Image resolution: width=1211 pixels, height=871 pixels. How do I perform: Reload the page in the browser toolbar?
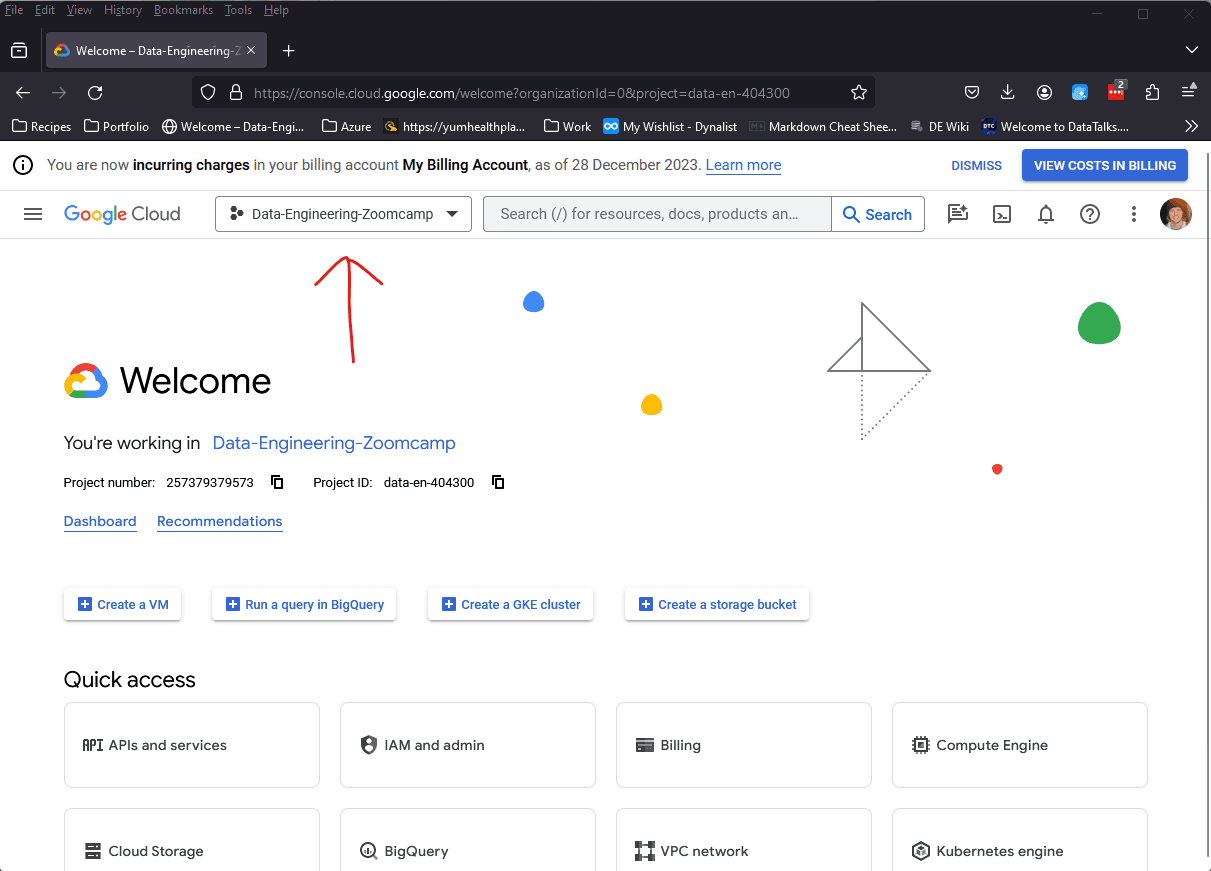(95, 93)
